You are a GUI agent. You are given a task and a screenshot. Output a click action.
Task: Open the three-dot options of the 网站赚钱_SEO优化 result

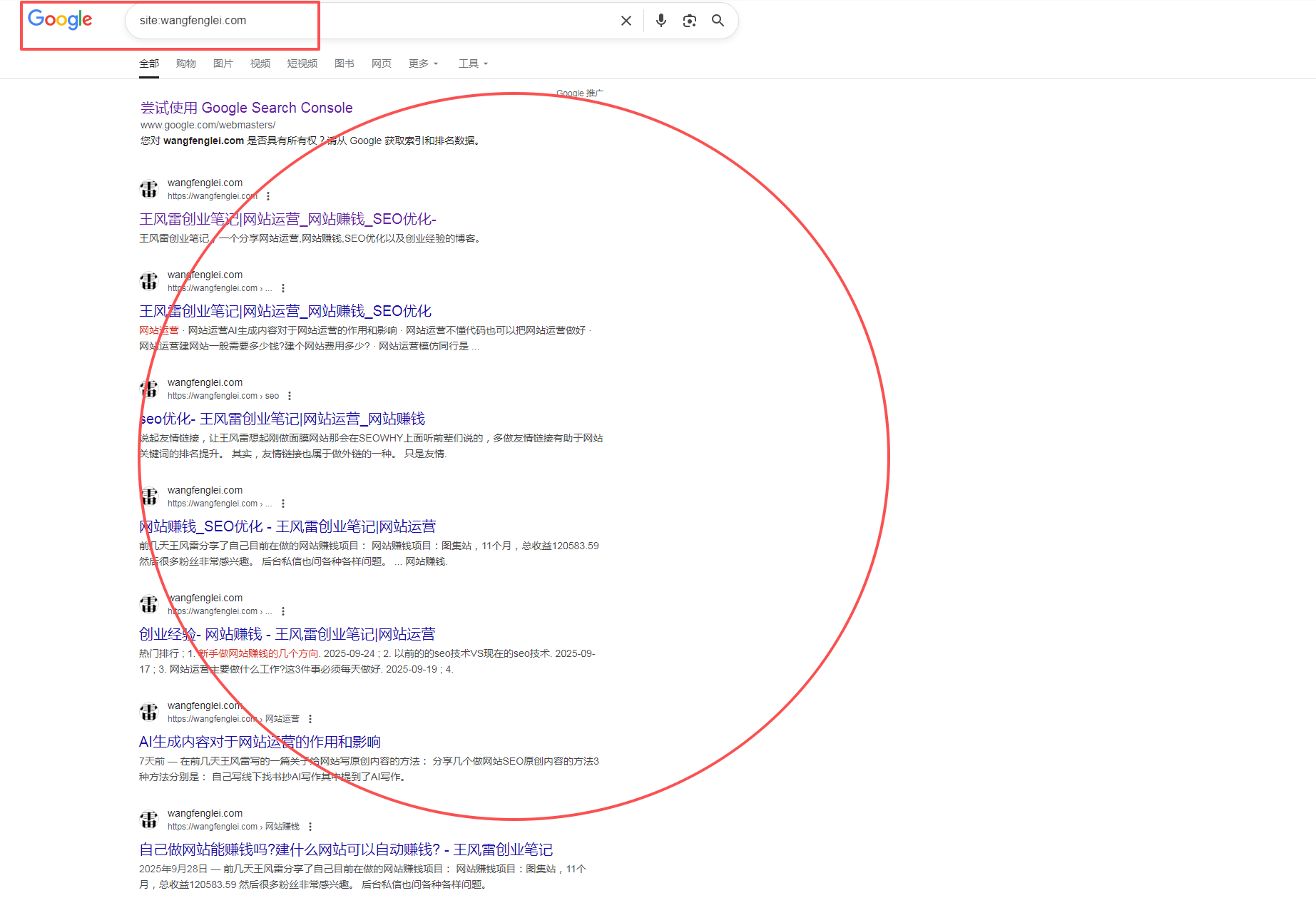point(283,503)
